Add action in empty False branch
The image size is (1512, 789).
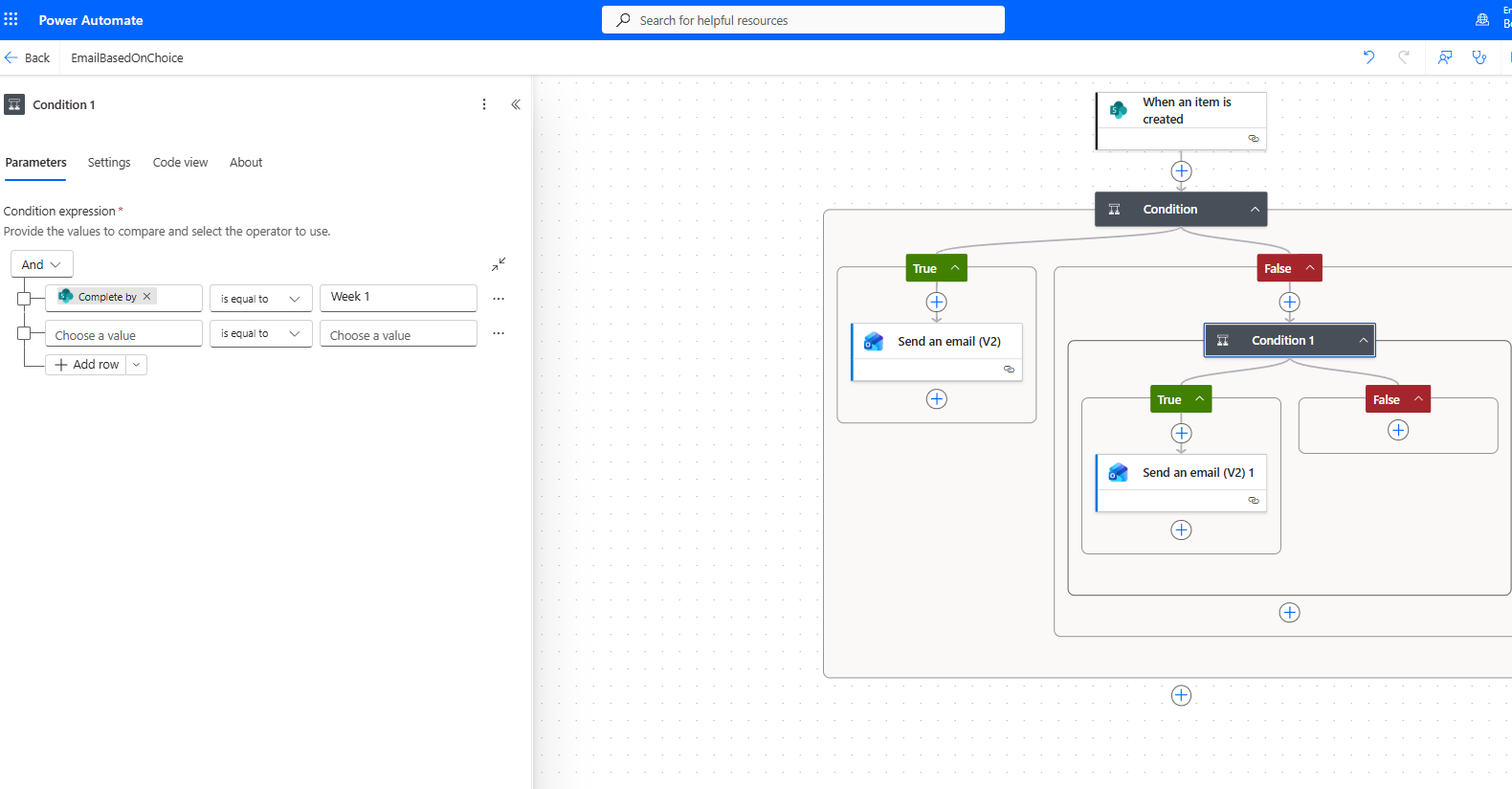(x=1398, y=431)
